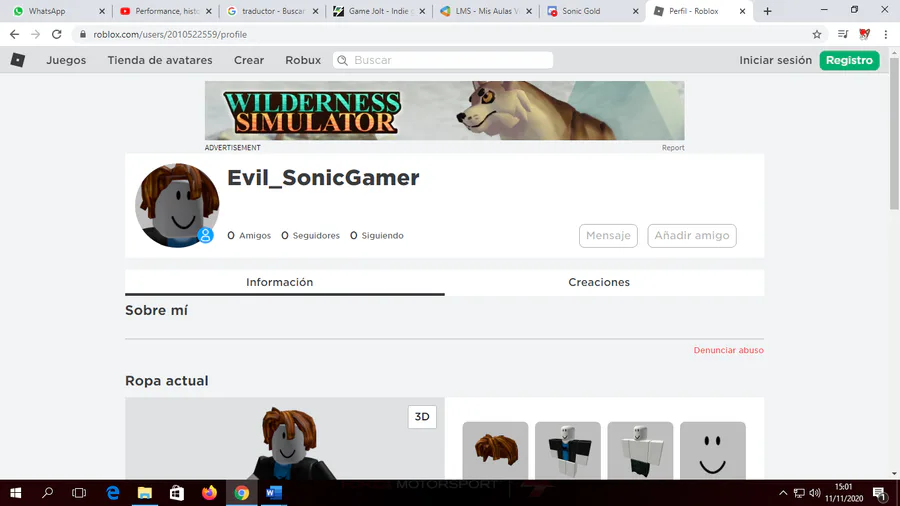This screenshot has height=506, width=900.
Task: Open Task View in taskbar
Action: tap(79, 493)
